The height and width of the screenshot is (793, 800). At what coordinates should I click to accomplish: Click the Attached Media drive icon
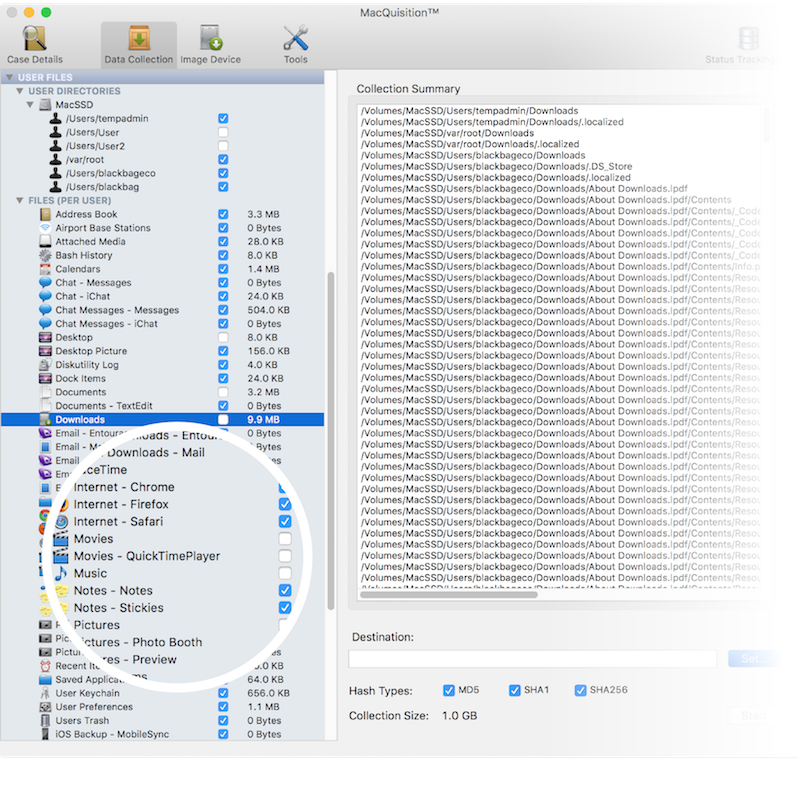pos(45,241)
